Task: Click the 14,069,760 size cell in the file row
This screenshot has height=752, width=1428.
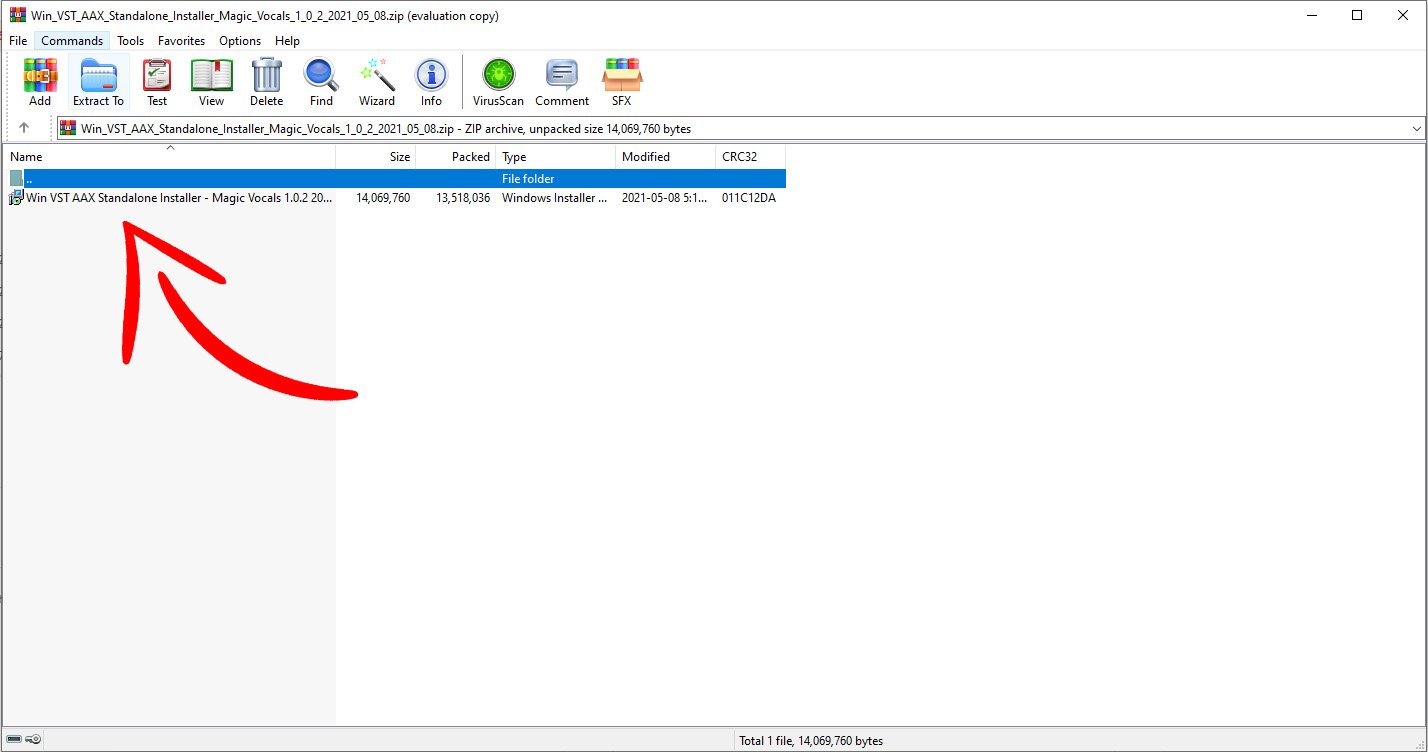Action: (383, 198)
